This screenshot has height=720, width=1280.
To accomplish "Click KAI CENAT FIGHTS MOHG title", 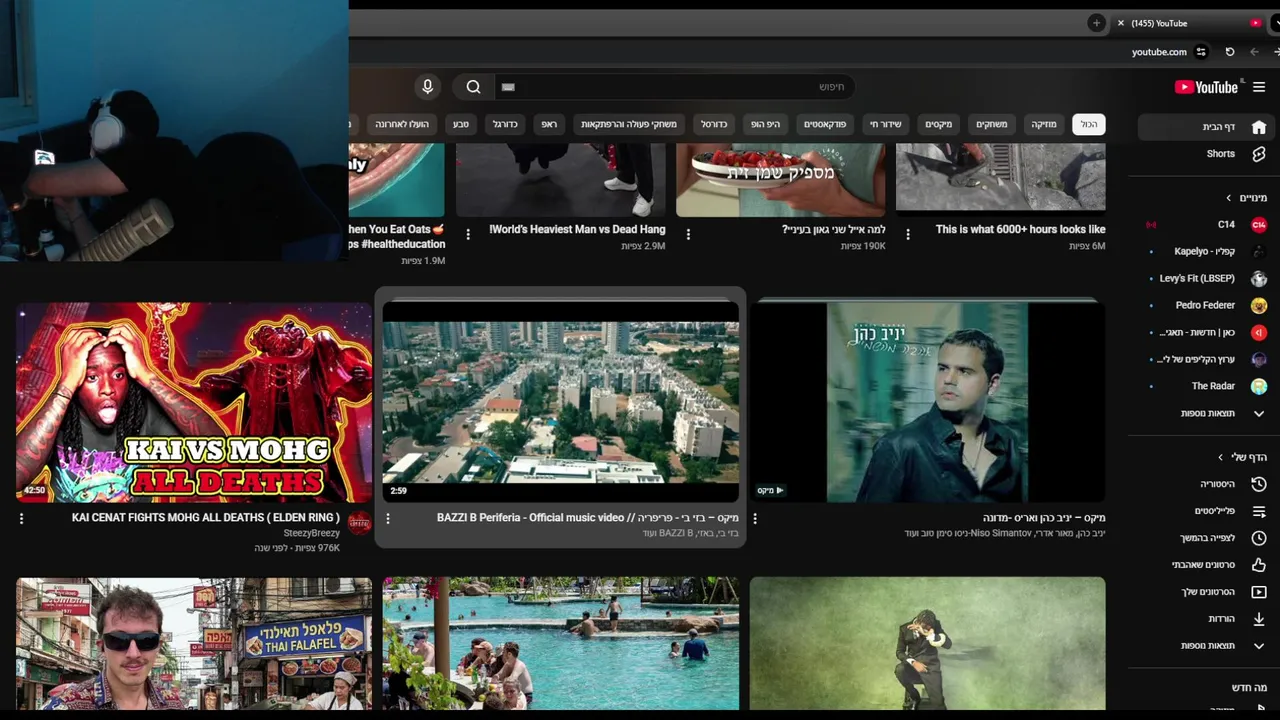I will point(205,517).
